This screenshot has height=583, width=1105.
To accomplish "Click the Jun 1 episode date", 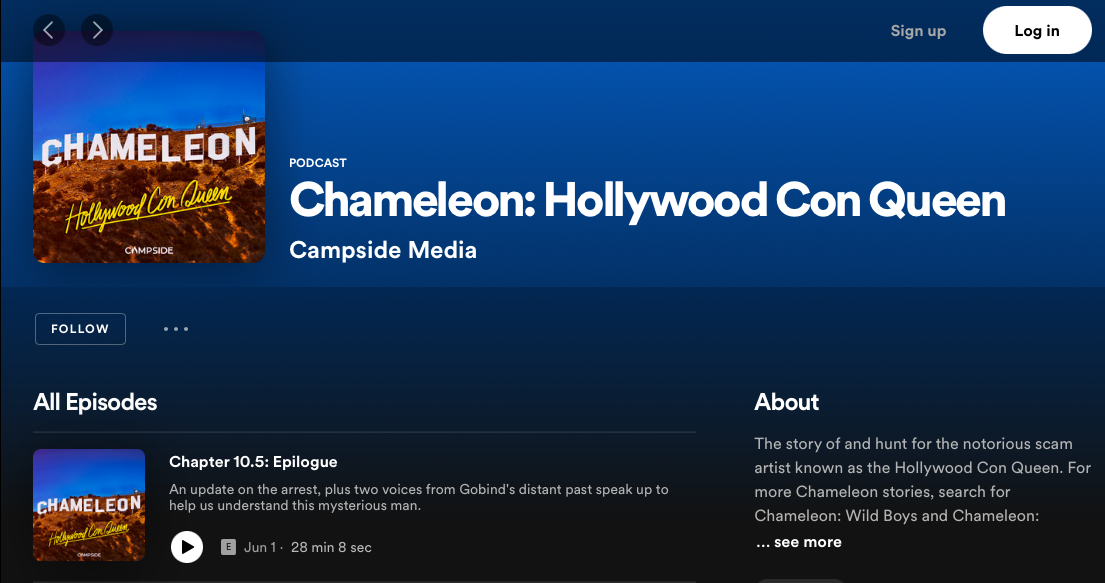I will pos(260,547).
